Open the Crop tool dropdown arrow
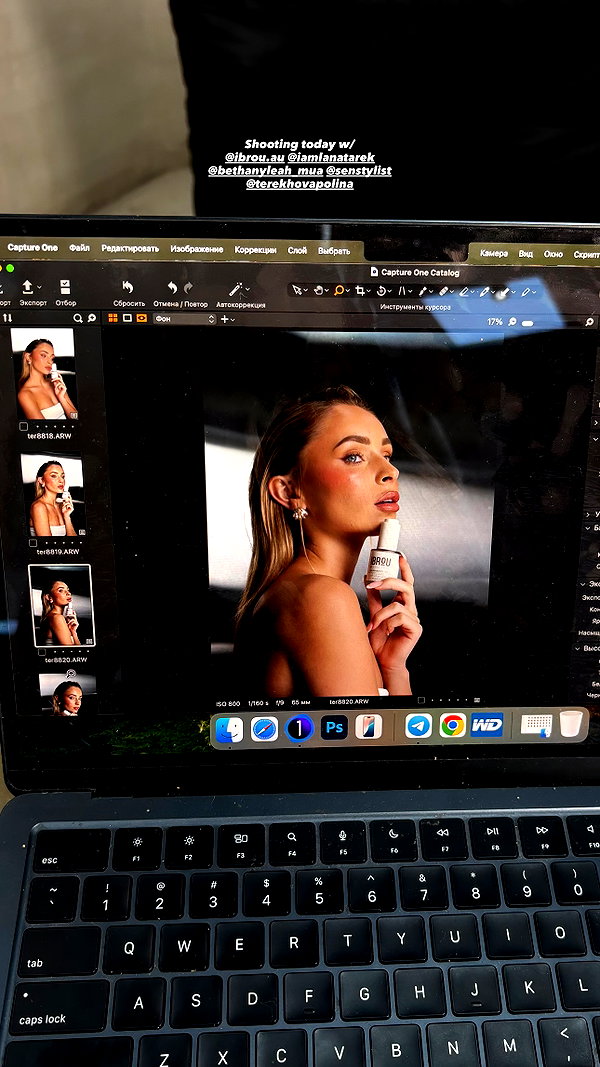 368,291
